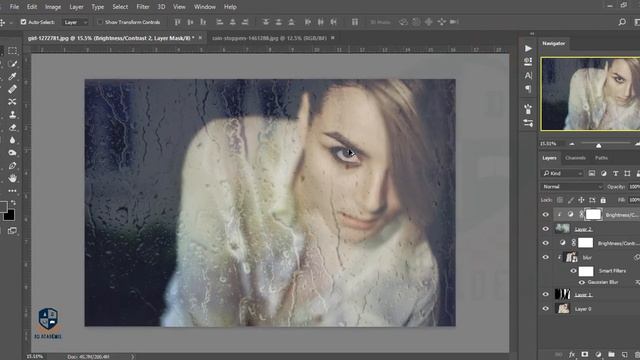Add a layer mask from panel bottom
The height and width of the screenshot is (360, 640).
tap(584, 354)
